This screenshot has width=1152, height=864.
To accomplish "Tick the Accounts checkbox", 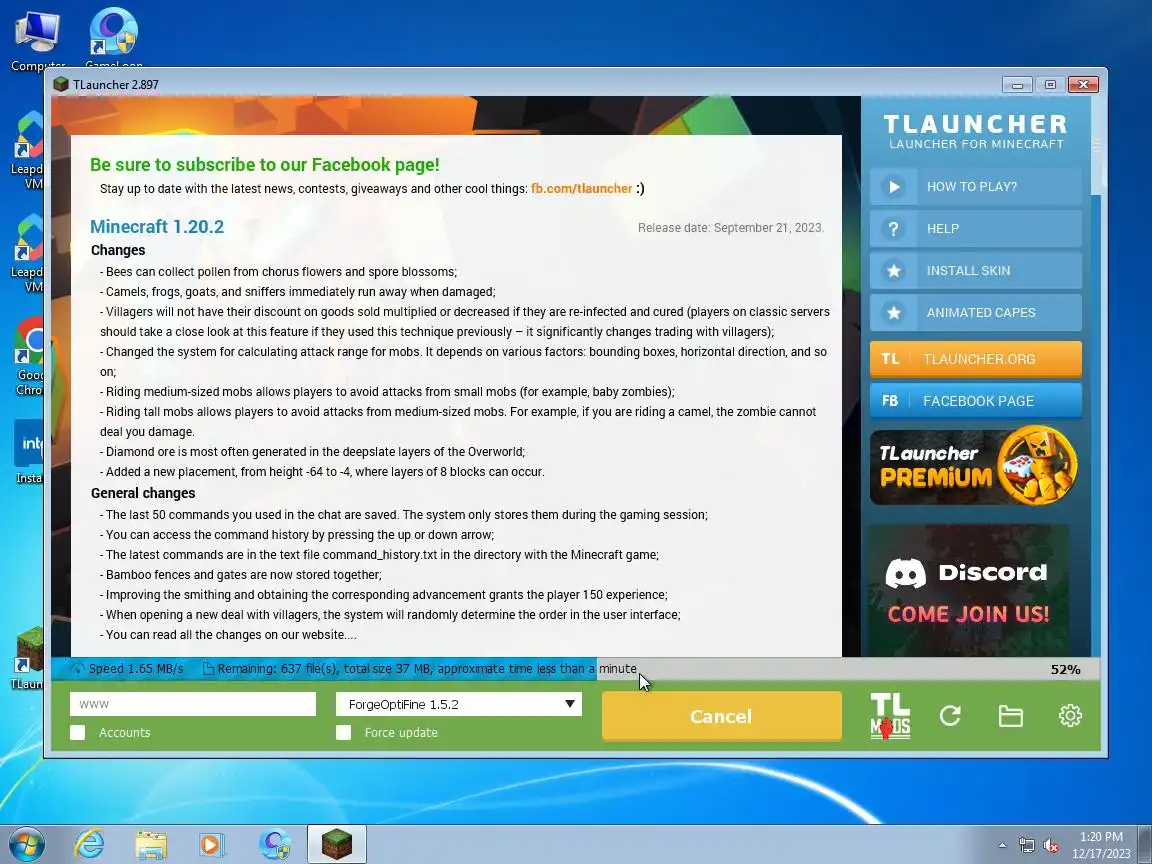I will point(77,732).
